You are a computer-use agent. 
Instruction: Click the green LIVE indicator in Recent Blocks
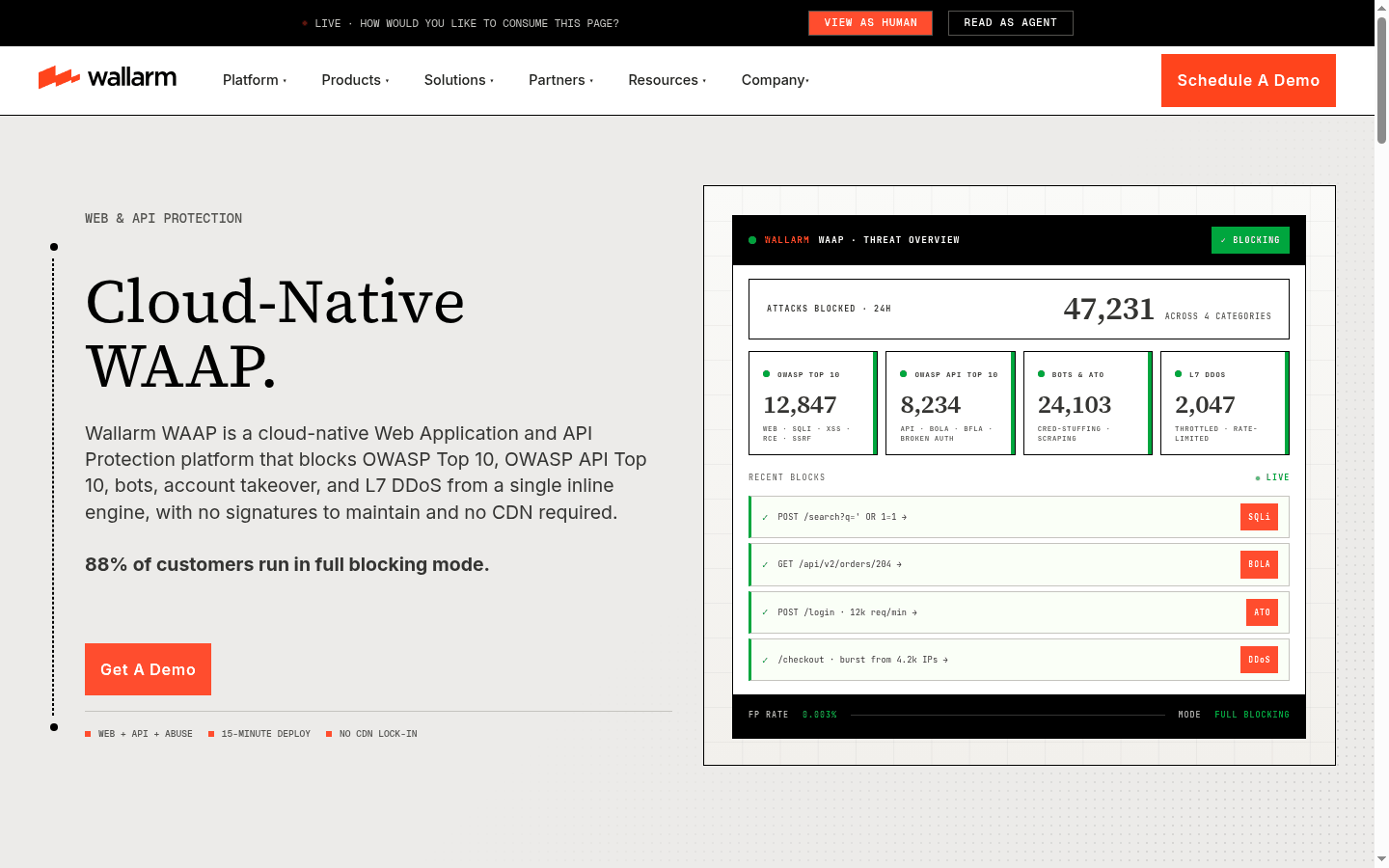(x=1272, y=477)
